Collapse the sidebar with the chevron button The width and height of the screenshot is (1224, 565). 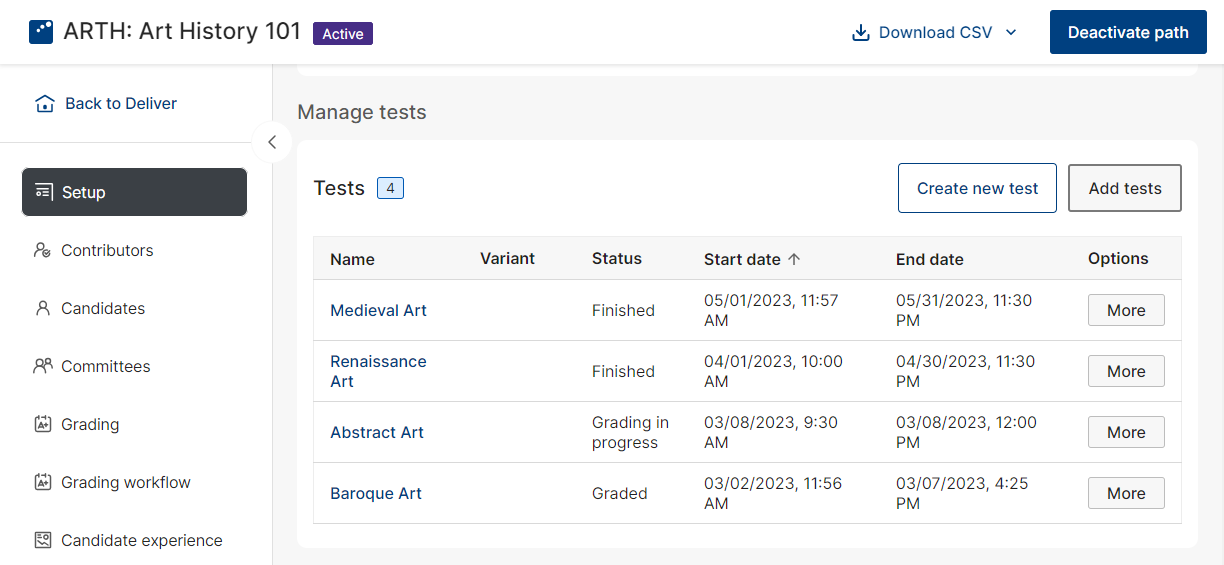tap(272, 142)
